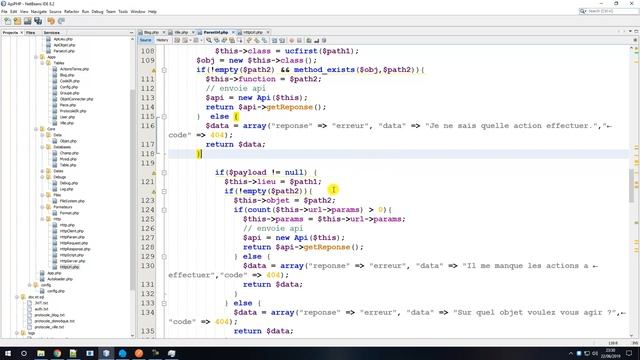Collapse the Http folder in tree
The height and width of the screenshot is (360, 640).
tap(42, 219)
